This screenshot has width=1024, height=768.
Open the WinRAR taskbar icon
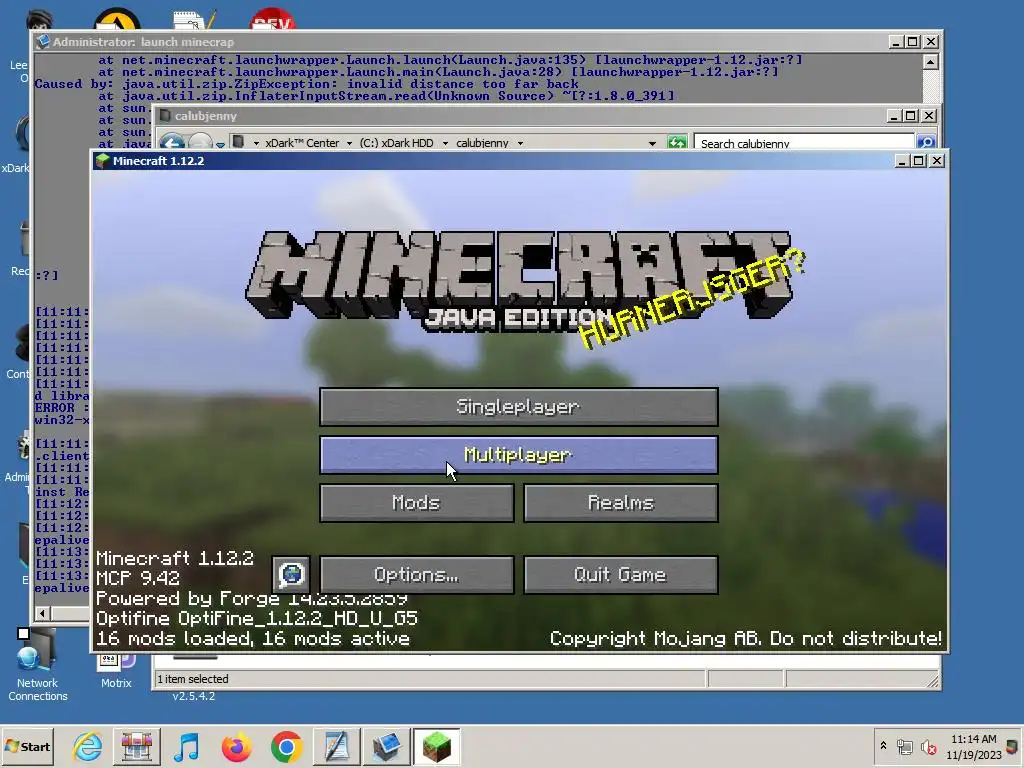tap(136, 746)
